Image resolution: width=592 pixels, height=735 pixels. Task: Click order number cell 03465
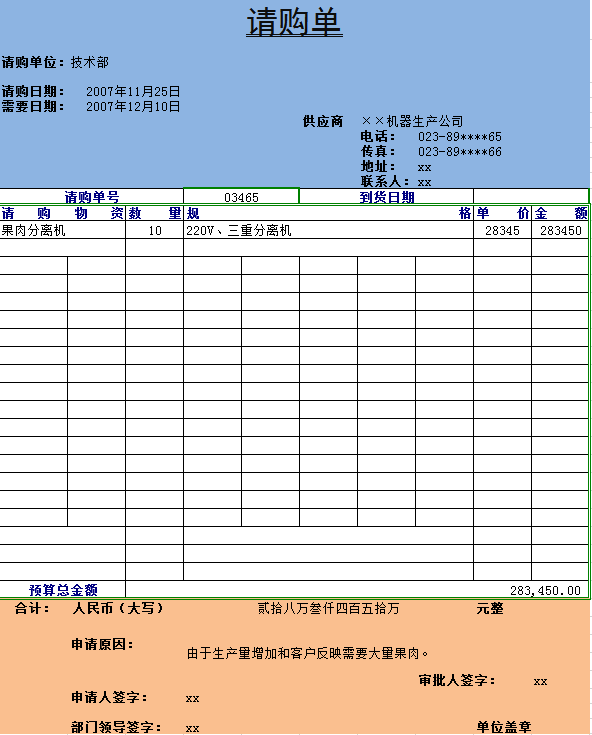coord(241,197)
